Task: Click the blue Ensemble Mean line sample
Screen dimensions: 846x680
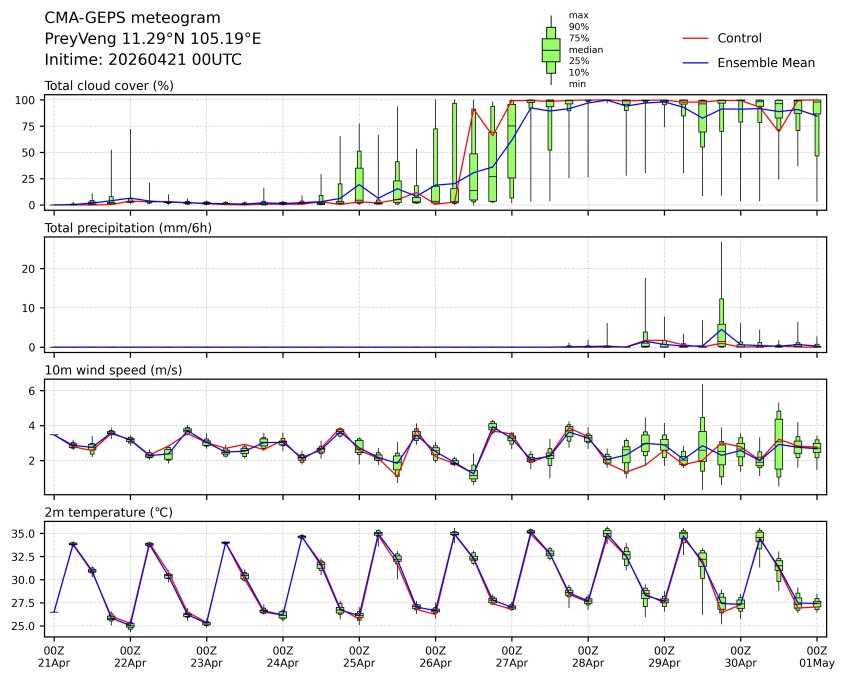Action: pyautogui.click(x=695, y=63)
